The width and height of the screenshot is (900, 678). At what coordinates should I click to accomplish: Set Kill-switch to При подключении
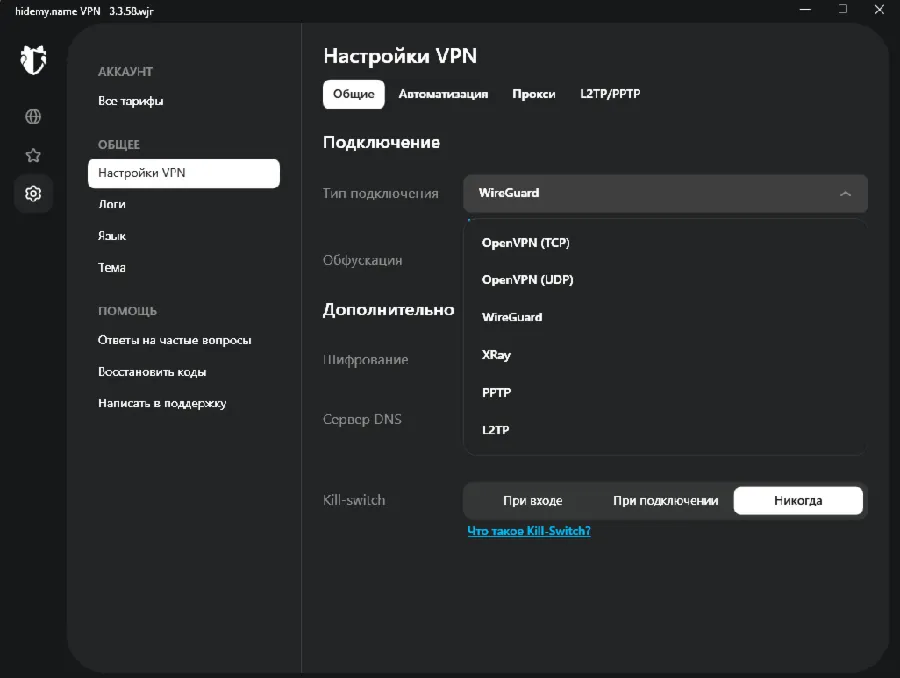click(x=665, y=501)
